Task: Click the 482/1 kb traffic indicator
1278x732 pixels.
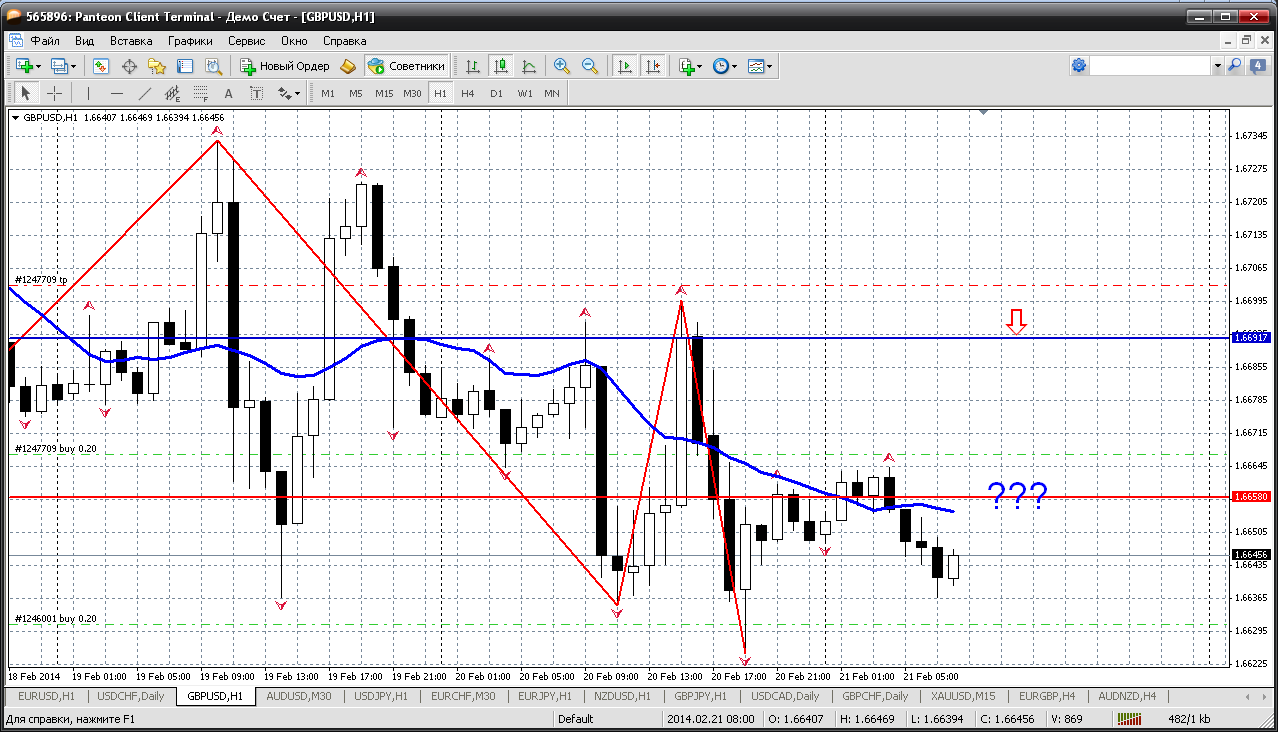Action: pyautogui.click(x=1190, y=718)
